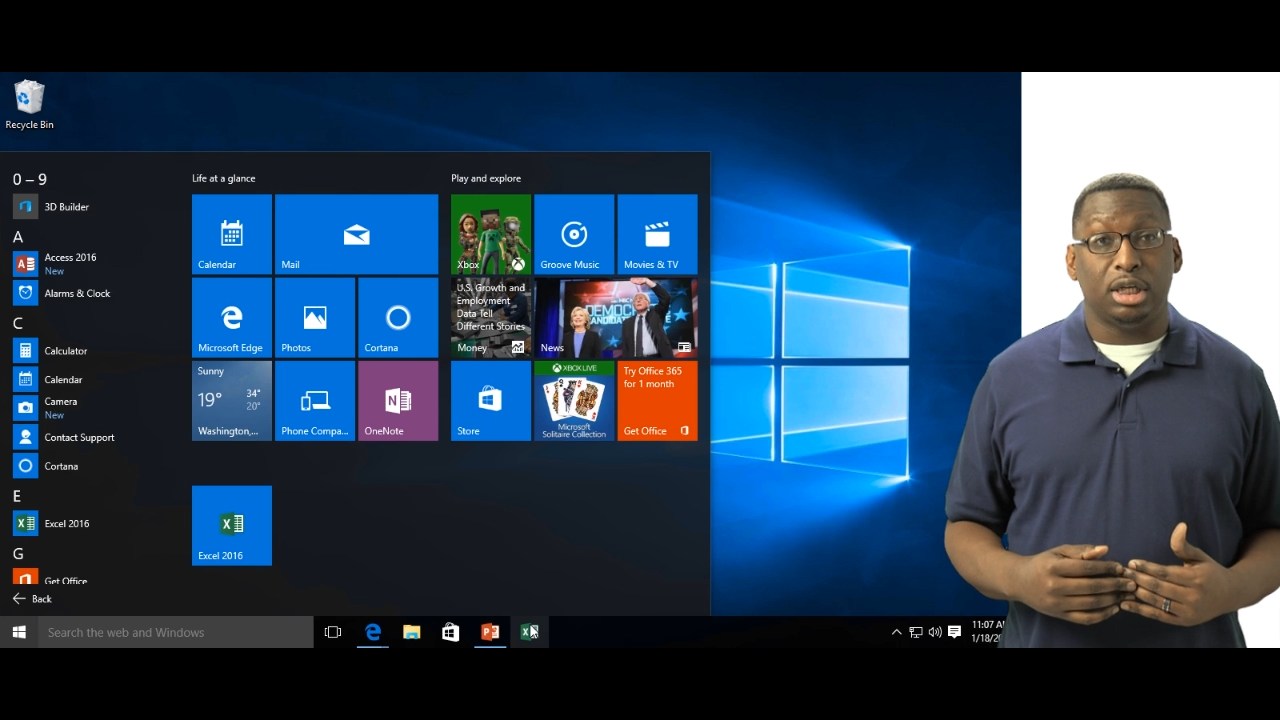The height and width of the screenshot is (720, 1280).
Task: Click the Life at a glance heading
Action: 224,178
